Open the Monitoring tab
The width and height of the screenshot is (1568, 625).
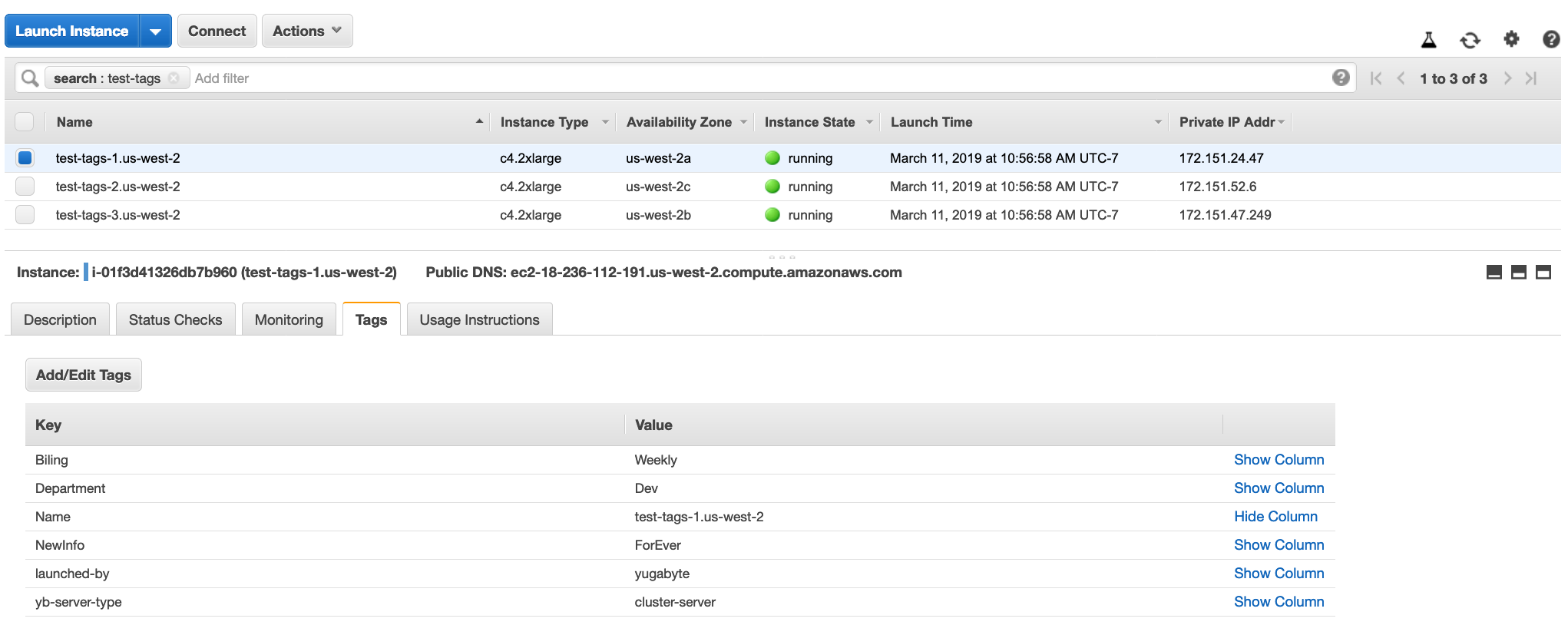(x=289, y=320)
